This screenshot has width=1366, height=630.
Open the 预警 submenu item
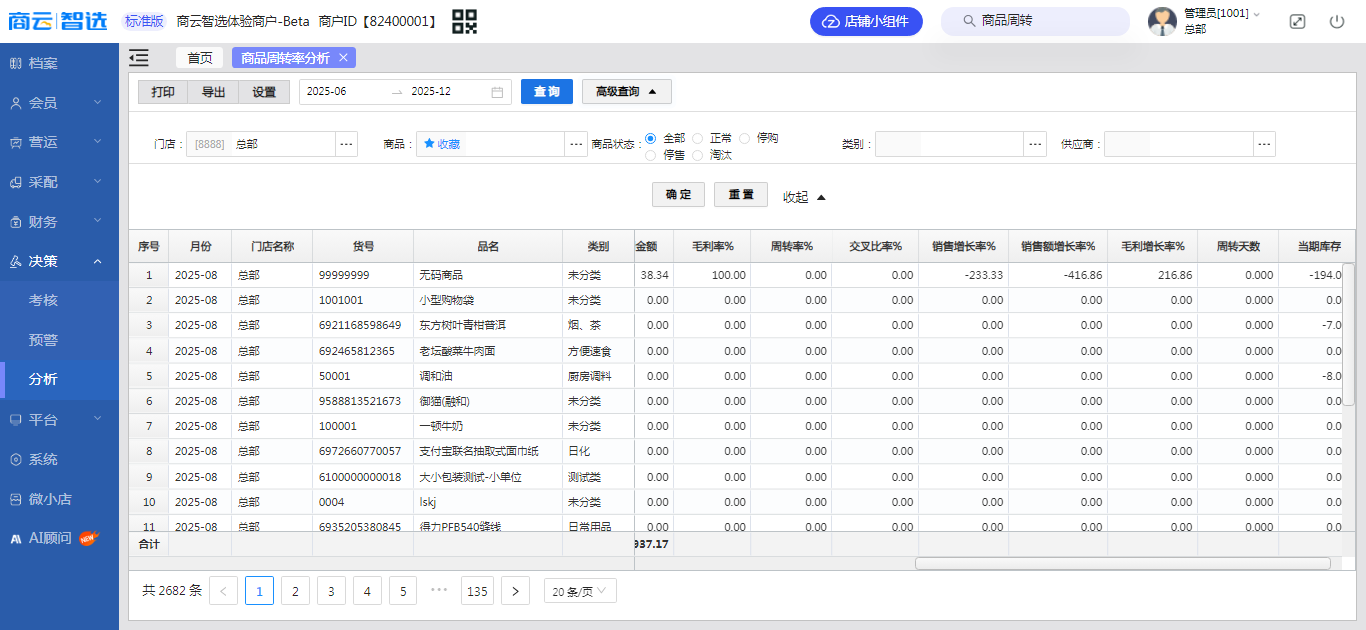(x=44, y=340)
